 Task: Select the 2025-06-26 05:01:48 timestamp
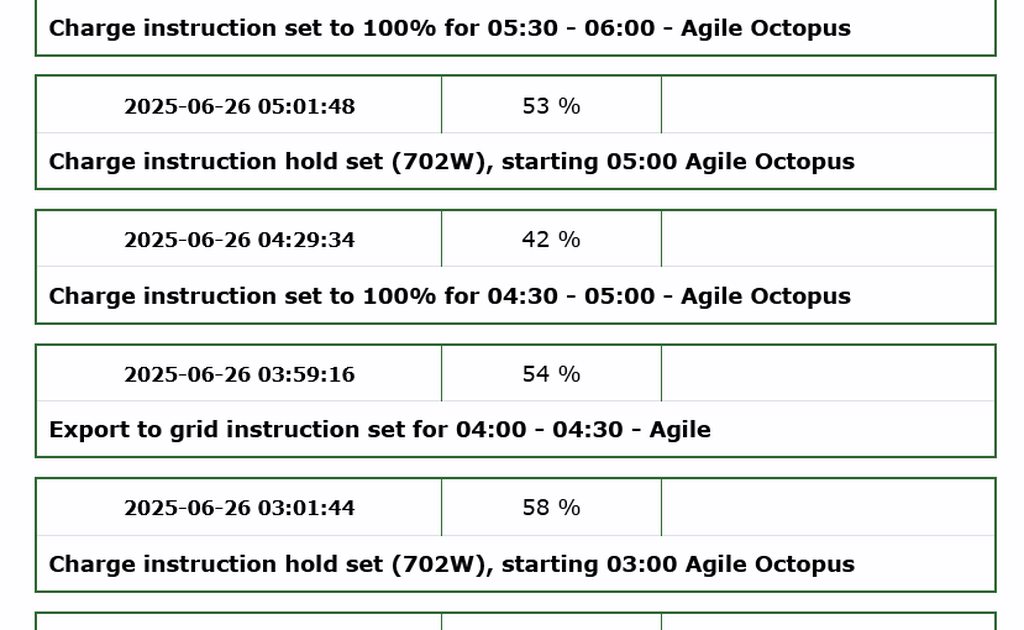239,106
